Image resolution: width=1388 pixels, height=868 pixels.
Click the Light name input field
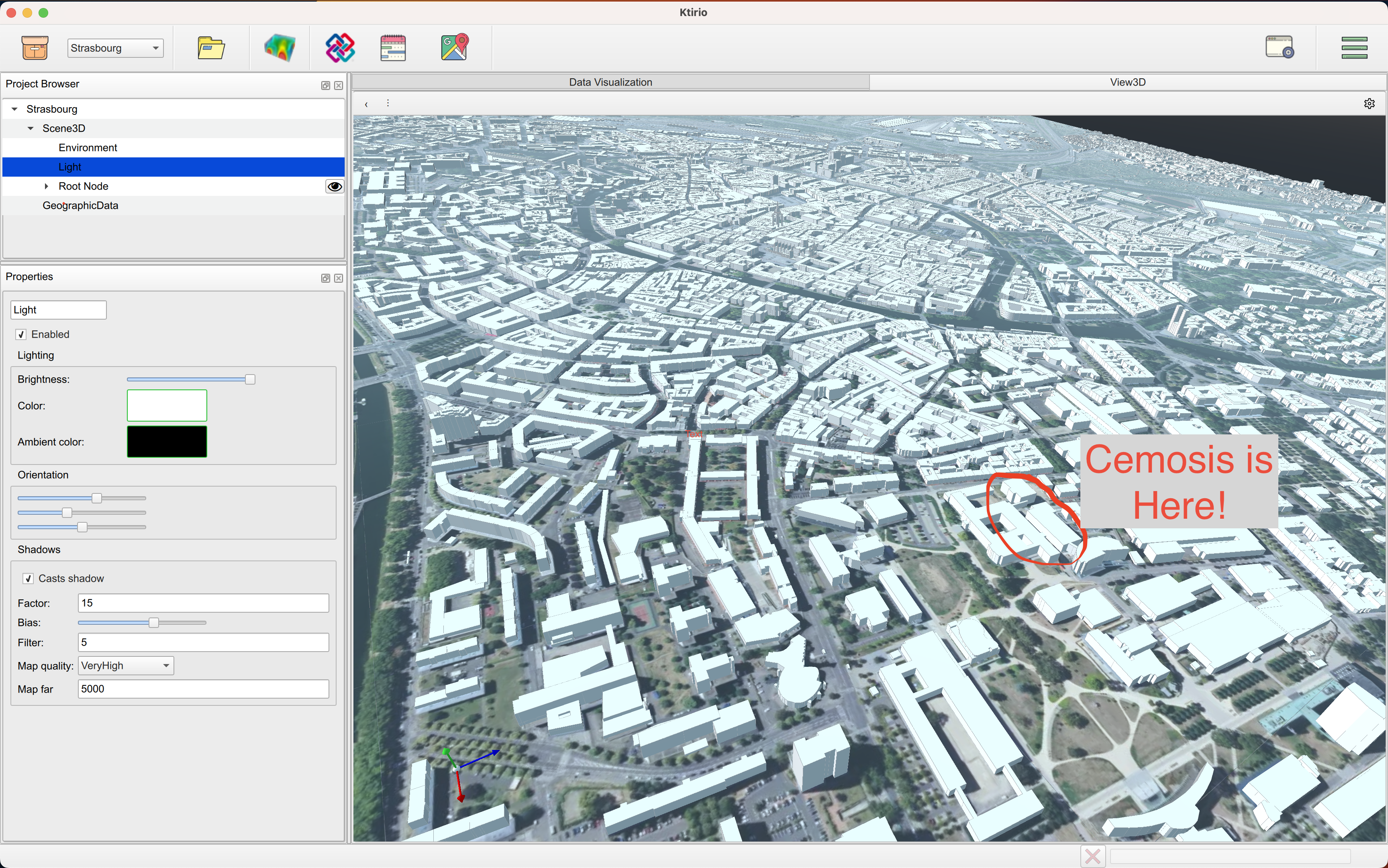point(59,310)
